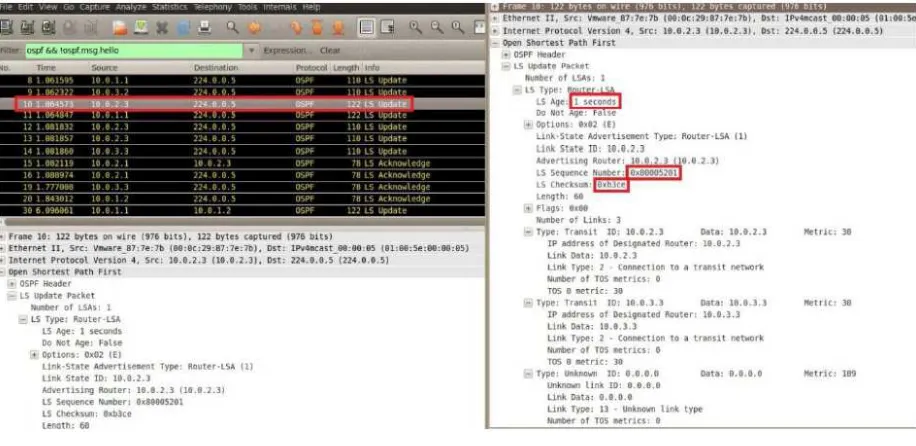Select packet 8 from 10.0.1.1
916x446 pixels.
tap(242, 81)
